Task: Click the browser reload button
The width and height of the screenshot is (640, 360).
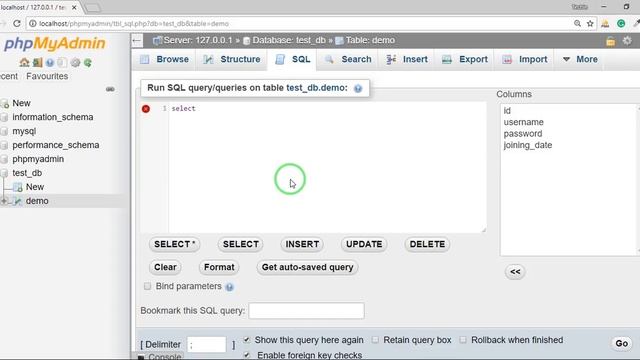Action: [17, 23]
